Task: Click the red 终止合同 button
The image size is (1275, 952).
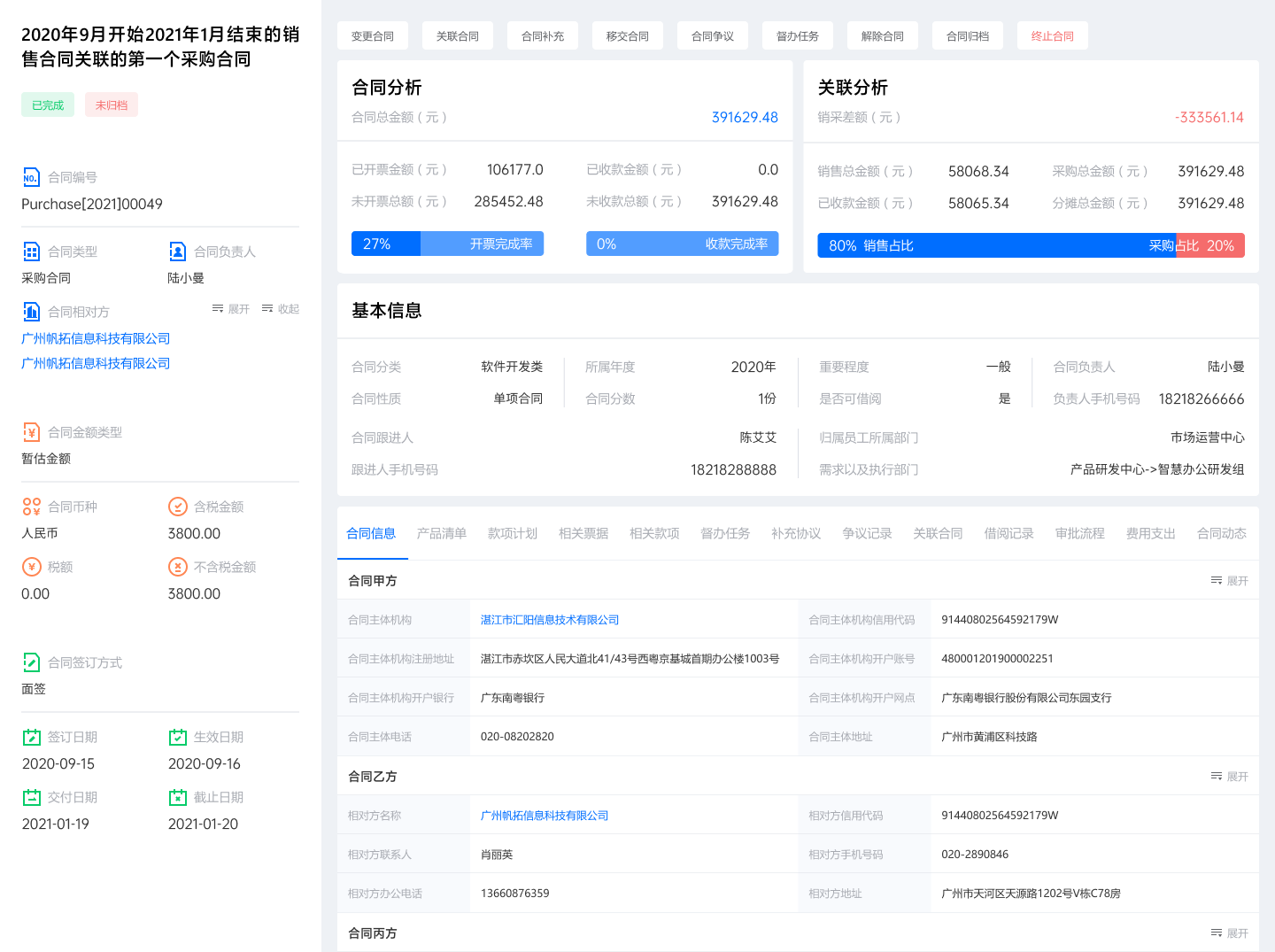Action: point(1052,36)
